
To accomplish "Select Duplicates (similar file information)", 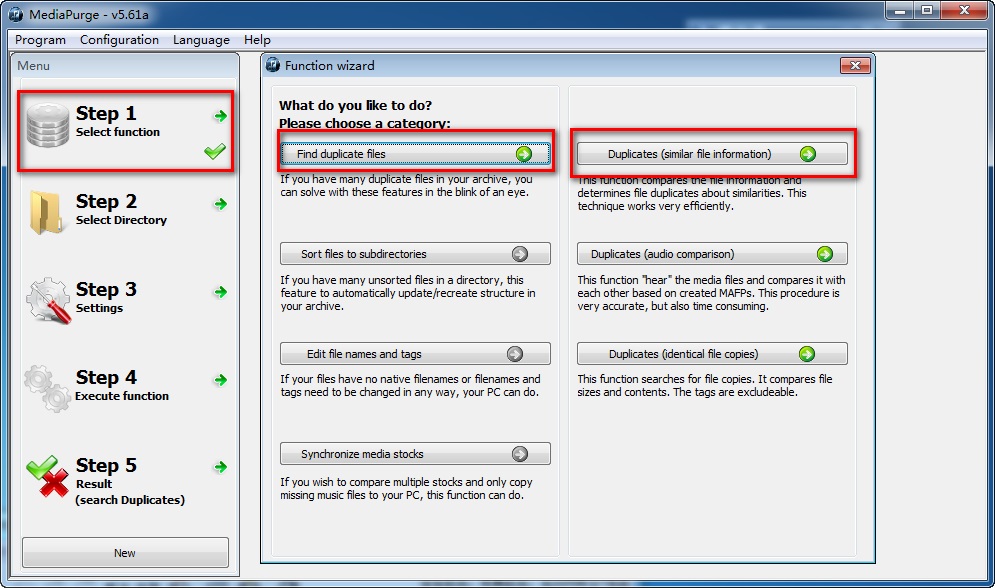I will pyautogui.click(x=712, y=154).
